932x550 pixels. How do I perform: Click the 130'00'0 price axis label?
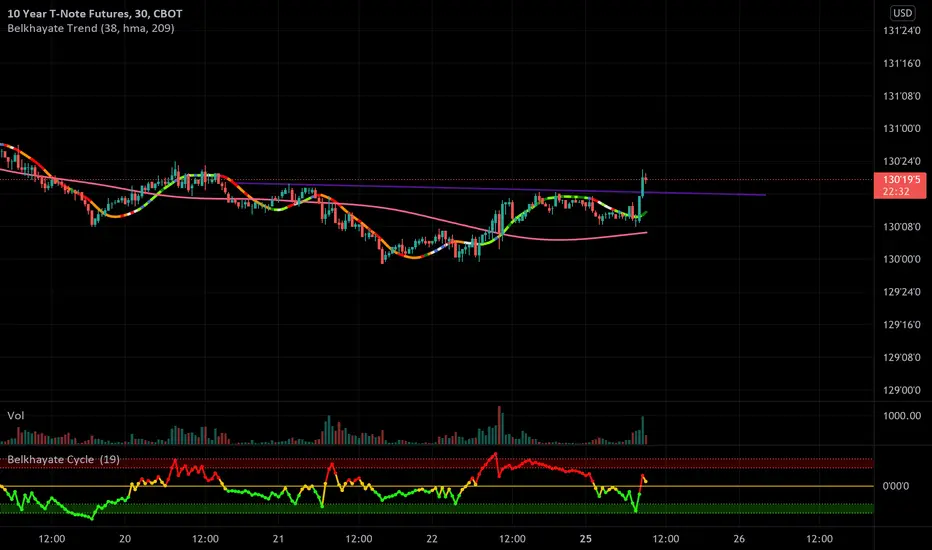pos(902,259)
